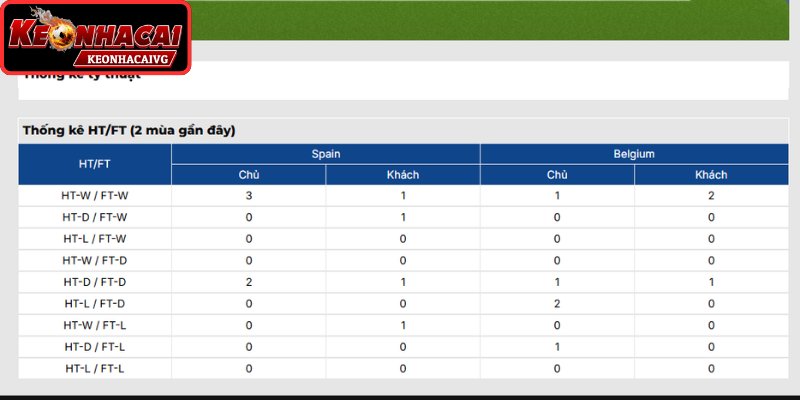The width and height of the screenshot is (800, 400).
Task: Click the HT-D / FT-D row label
Action: pyautogui.click(x=95, y=282)
